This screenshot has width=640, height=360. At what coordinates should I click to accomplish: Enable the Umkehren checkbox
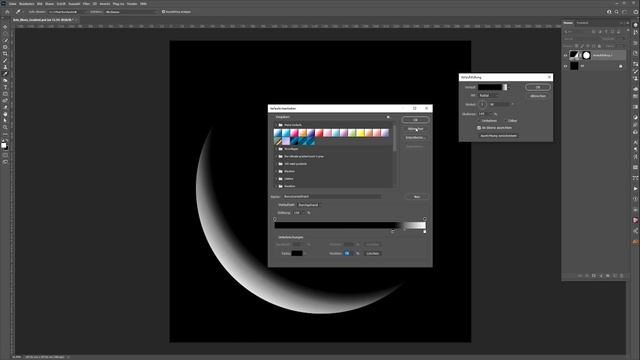pyautogui.click(x=479, y=121)
